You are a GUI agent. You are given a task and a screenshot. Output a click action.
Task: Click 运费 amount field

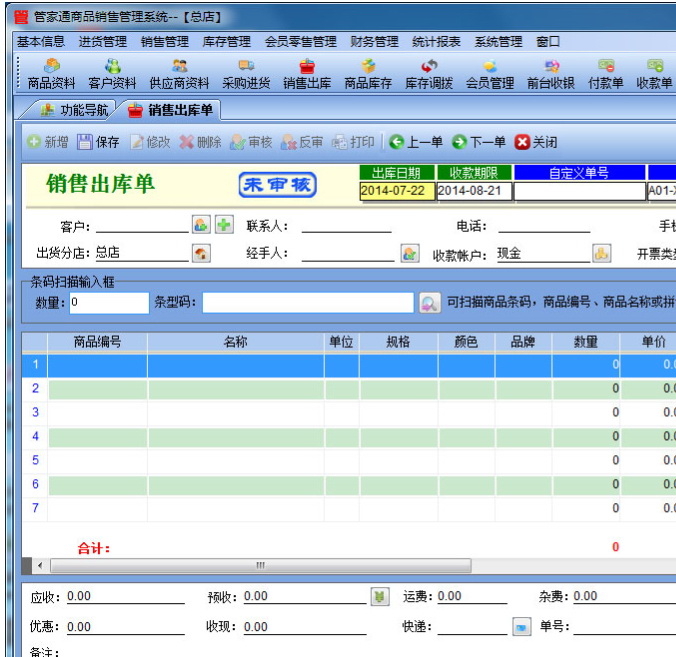point(472,596)
